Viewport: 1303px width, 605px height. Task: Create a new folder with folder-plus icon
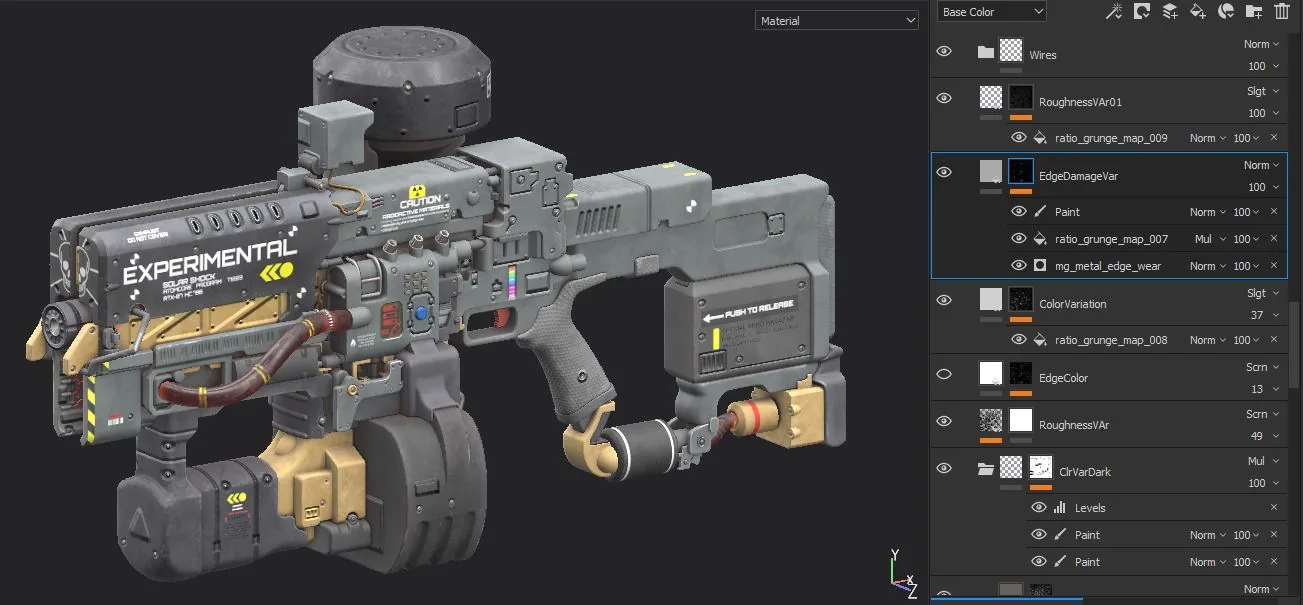[1254, 12]
